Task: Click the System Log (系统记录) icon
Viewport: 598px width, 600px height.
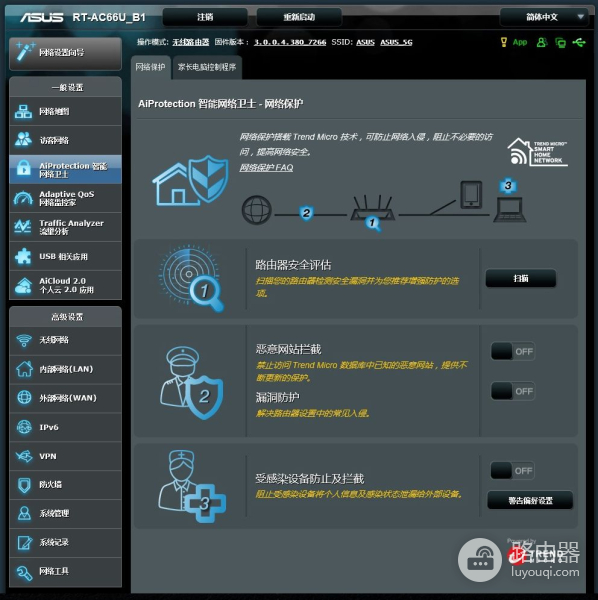Action: (x=25, y=543)
